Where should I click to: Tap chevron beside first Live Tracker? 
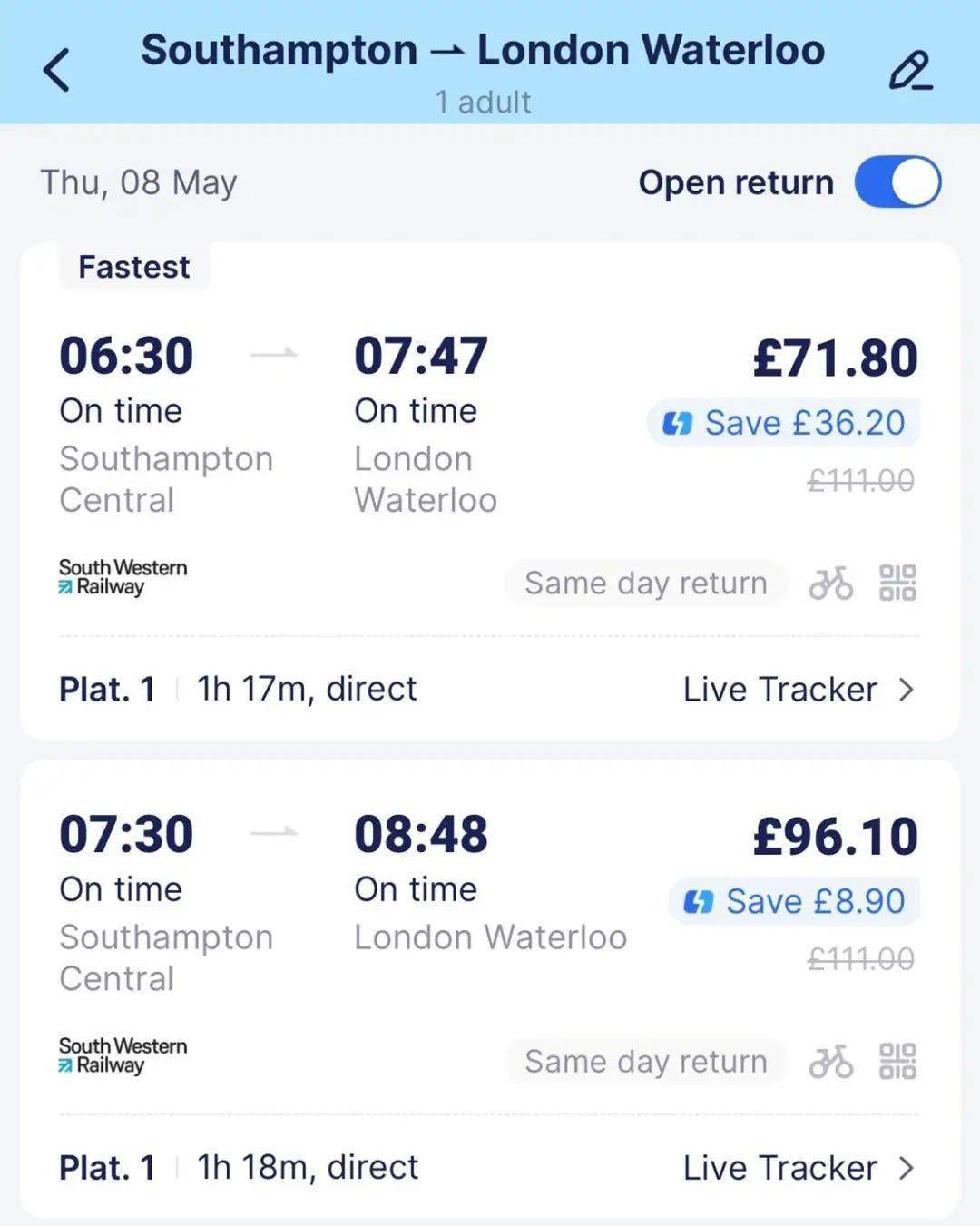(x=906, y=690)
